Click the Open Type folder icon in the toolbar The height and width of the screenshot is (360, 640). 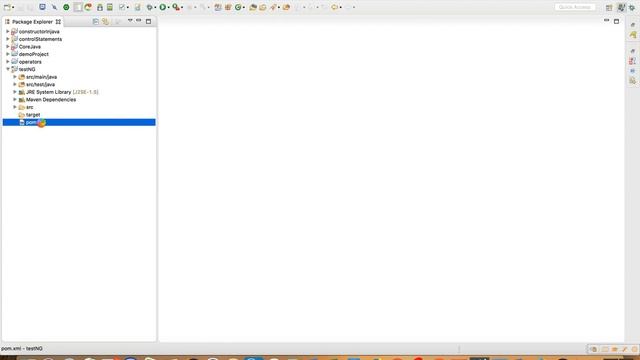point(253,7)
